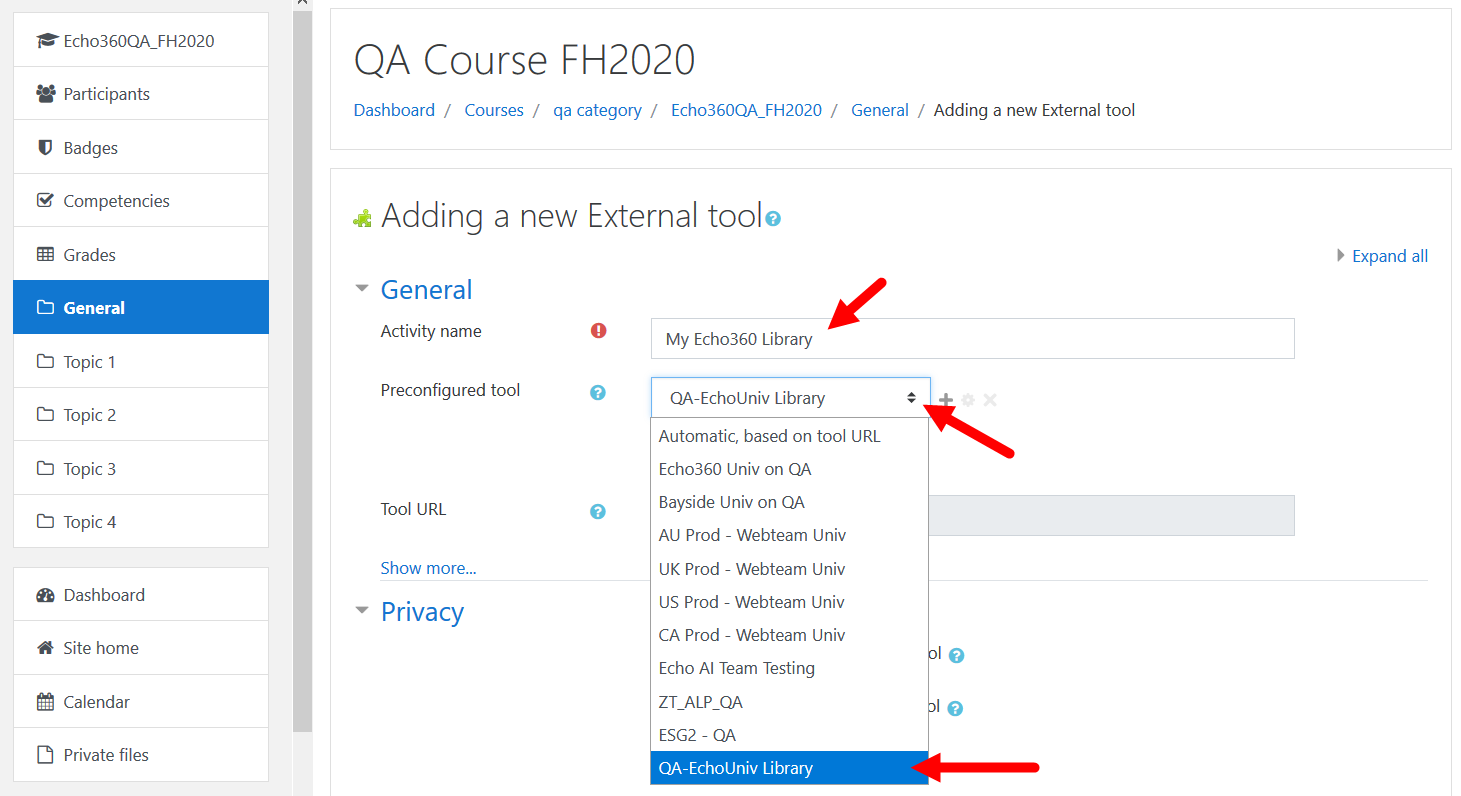
Task: Select Echo AI Team Testing option
Action: coord(789,668)
